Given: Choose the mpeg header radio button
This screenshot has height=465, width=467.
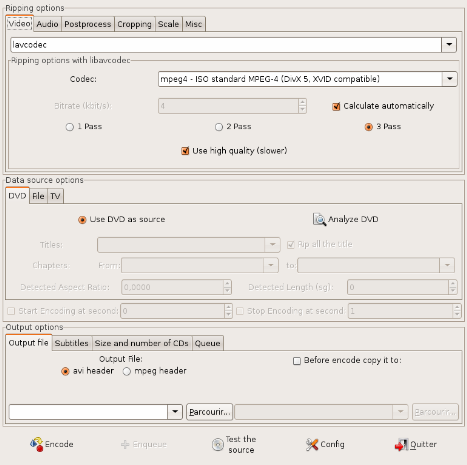Looking at the screenshot, I should (127, 371).
